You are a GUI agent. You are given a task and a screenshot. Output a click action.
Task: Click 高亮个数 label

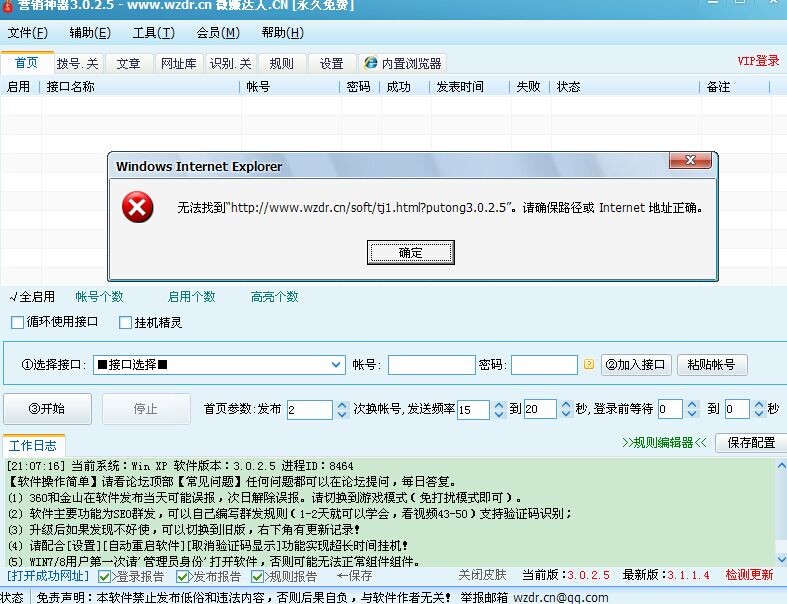pos(275,297)
